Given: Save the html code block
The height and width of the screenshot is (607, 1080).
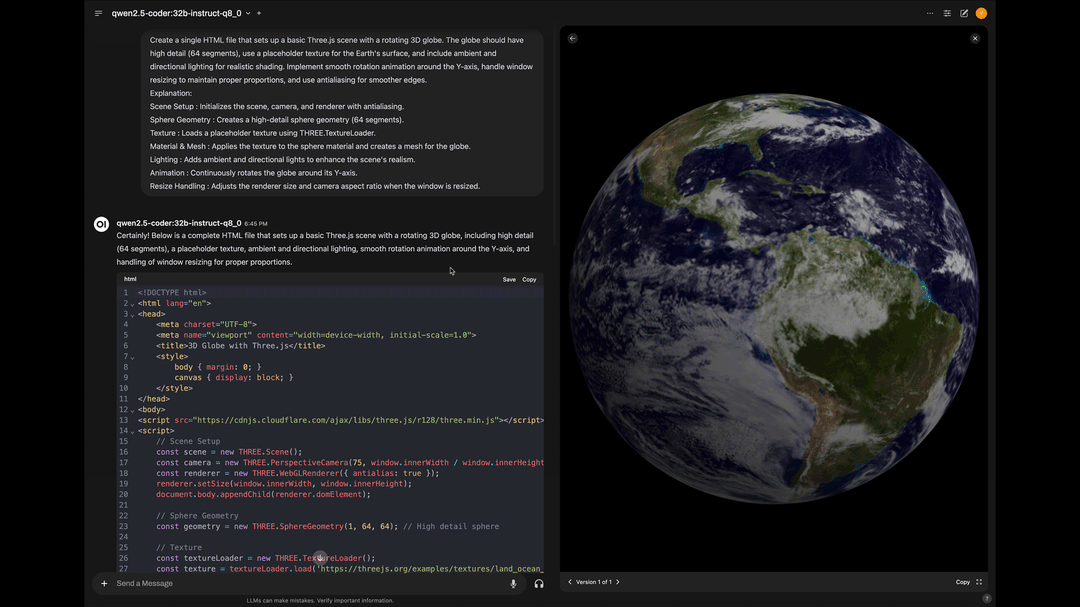Looking at the screenshot, I should tap(509, 280).
